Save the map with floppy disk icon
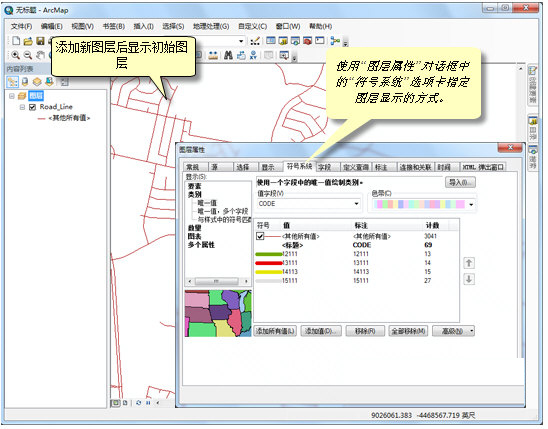The image size is (548, 429). pos(40,41)
